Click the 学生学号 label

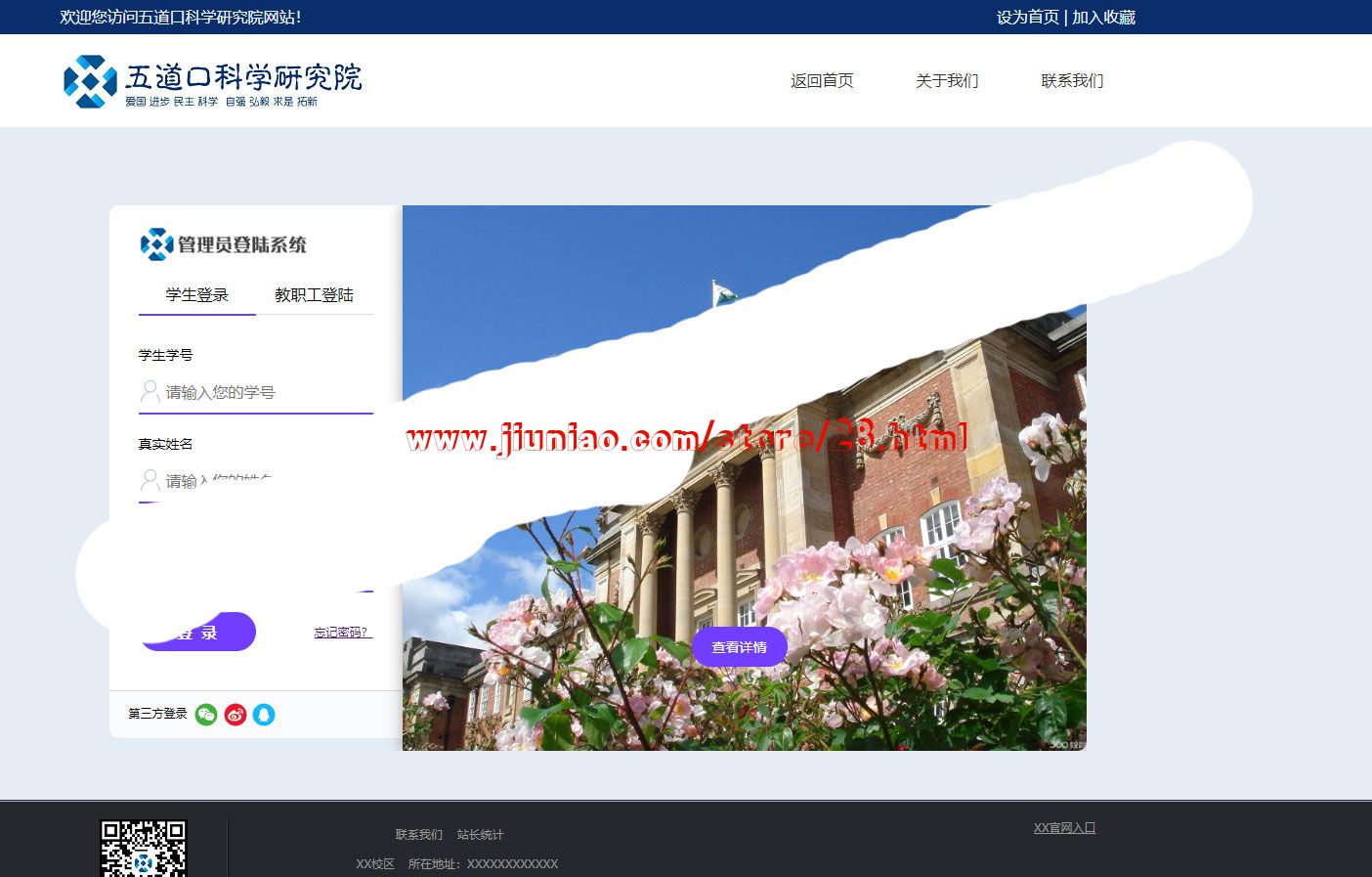pyautogui.click(x=166, y=355)
